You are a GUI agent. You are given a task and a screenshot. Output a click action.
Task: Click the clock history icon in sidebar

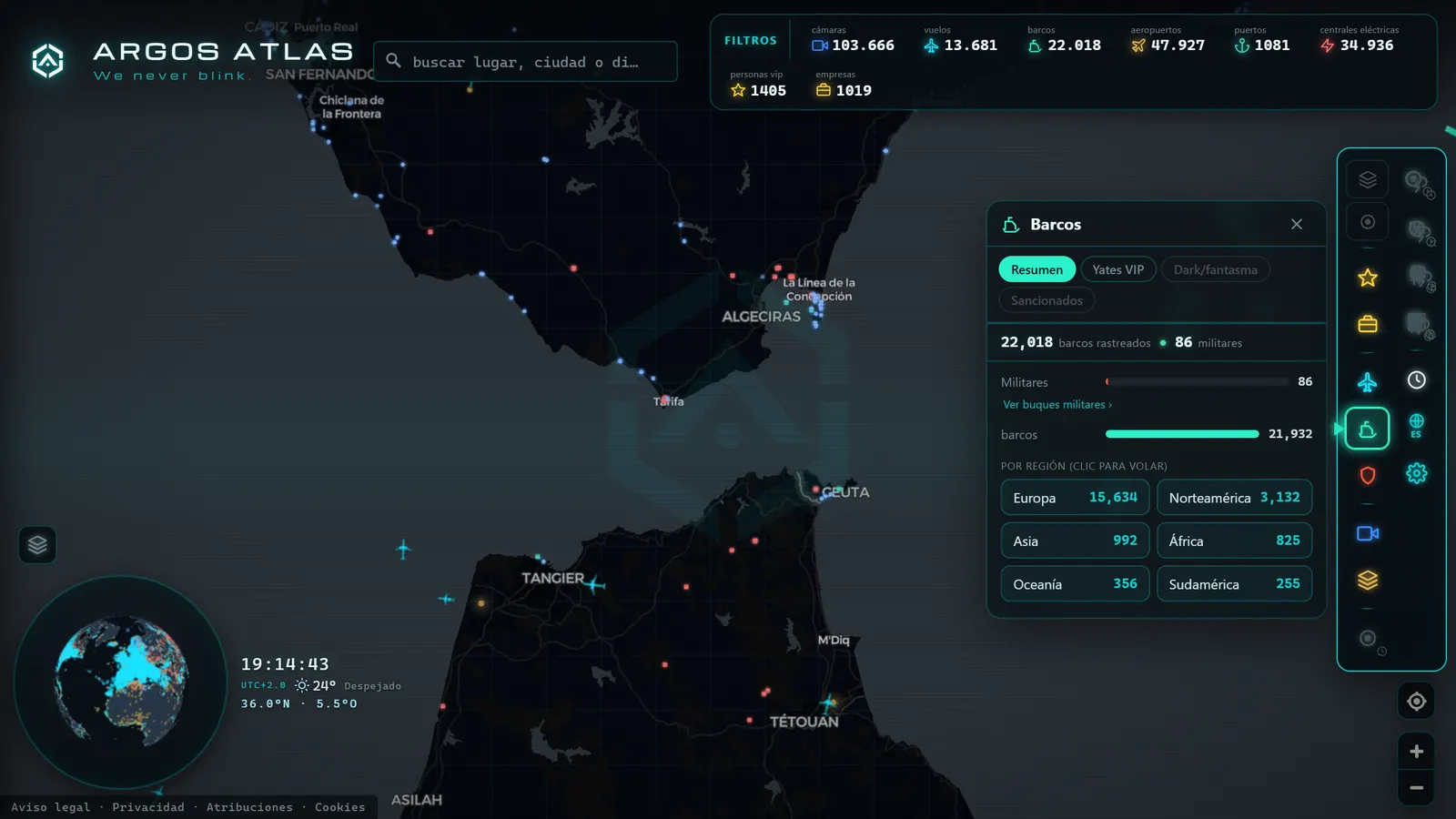(x=1416, y=380)
